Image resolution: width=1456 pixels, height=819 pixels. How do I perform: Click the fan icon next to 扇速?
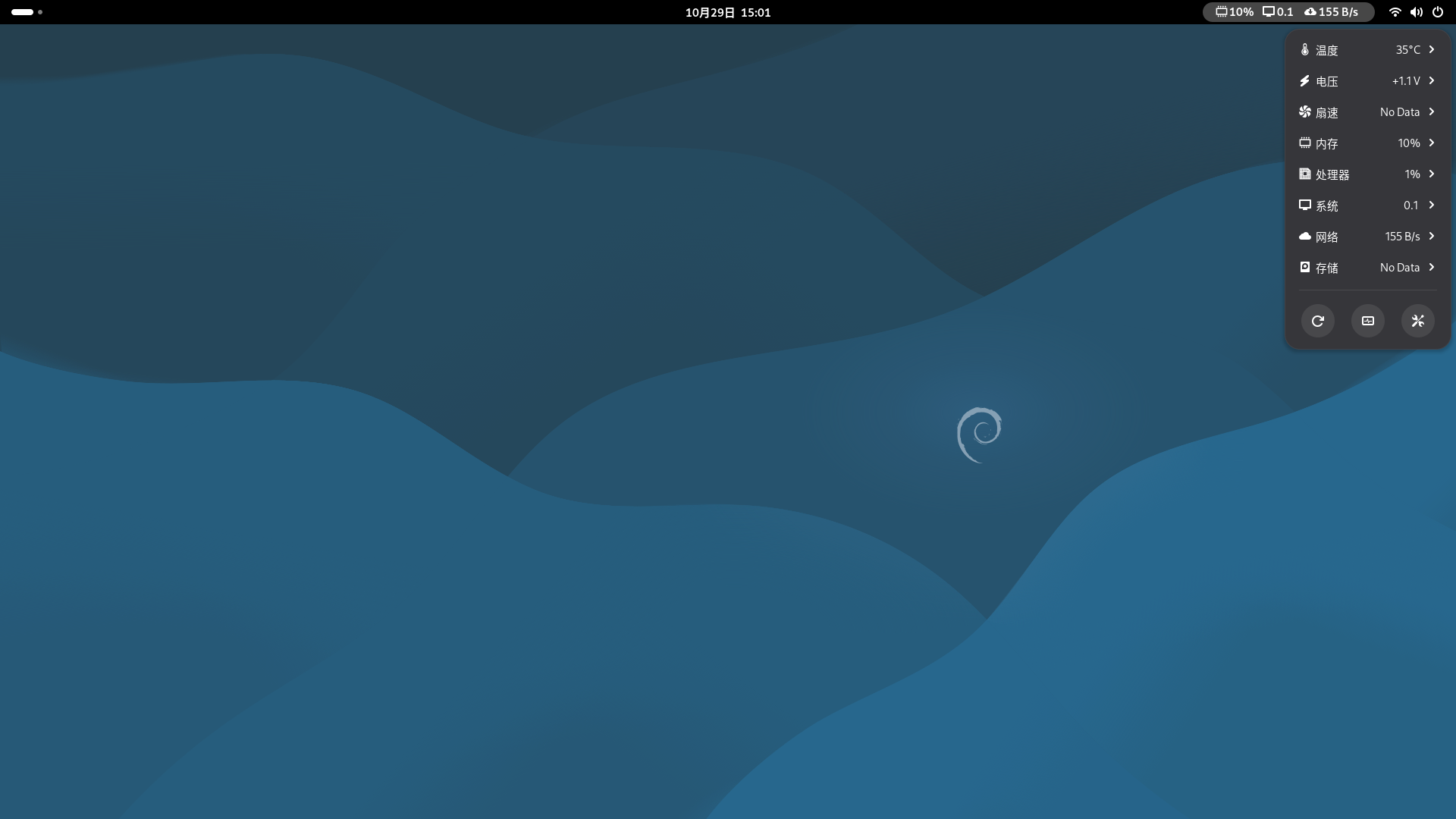(x=1304, y=112)
